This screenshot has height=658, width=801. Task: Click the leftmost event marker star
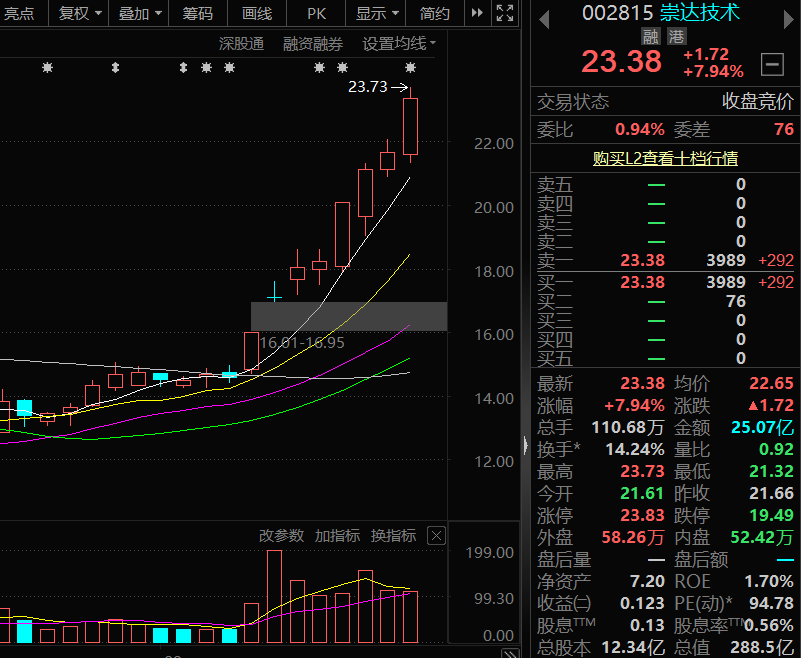coord(48,67)
